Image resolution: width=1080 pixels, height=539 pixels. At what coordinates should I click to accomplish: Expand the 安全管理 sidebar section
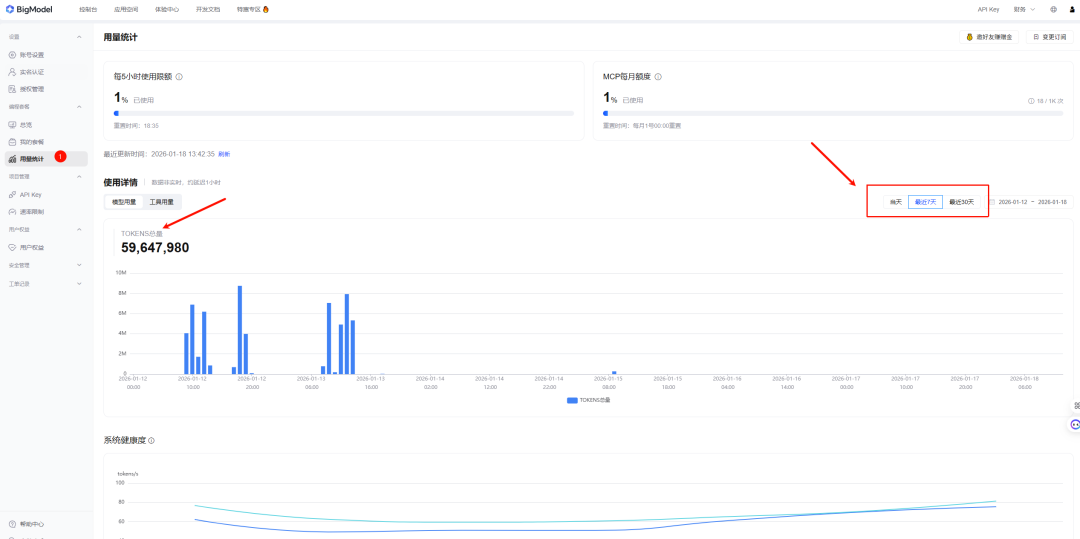(79, 265)
